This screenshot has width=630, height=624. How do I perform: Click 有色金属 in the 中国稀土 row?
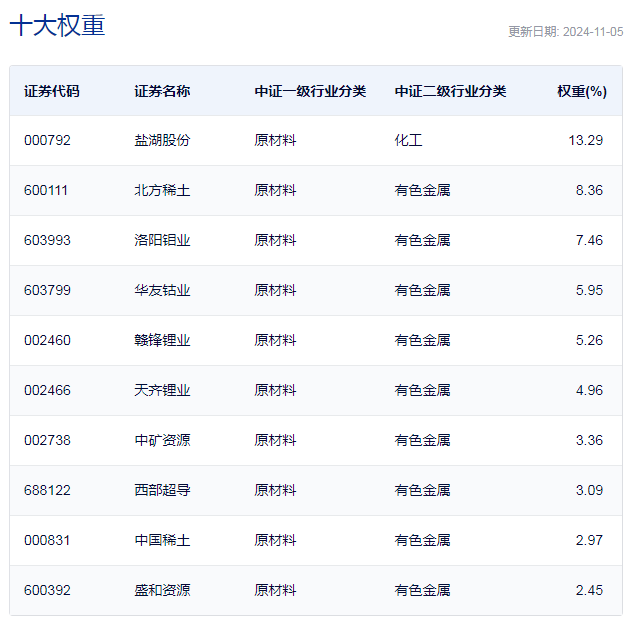(422, 540)
